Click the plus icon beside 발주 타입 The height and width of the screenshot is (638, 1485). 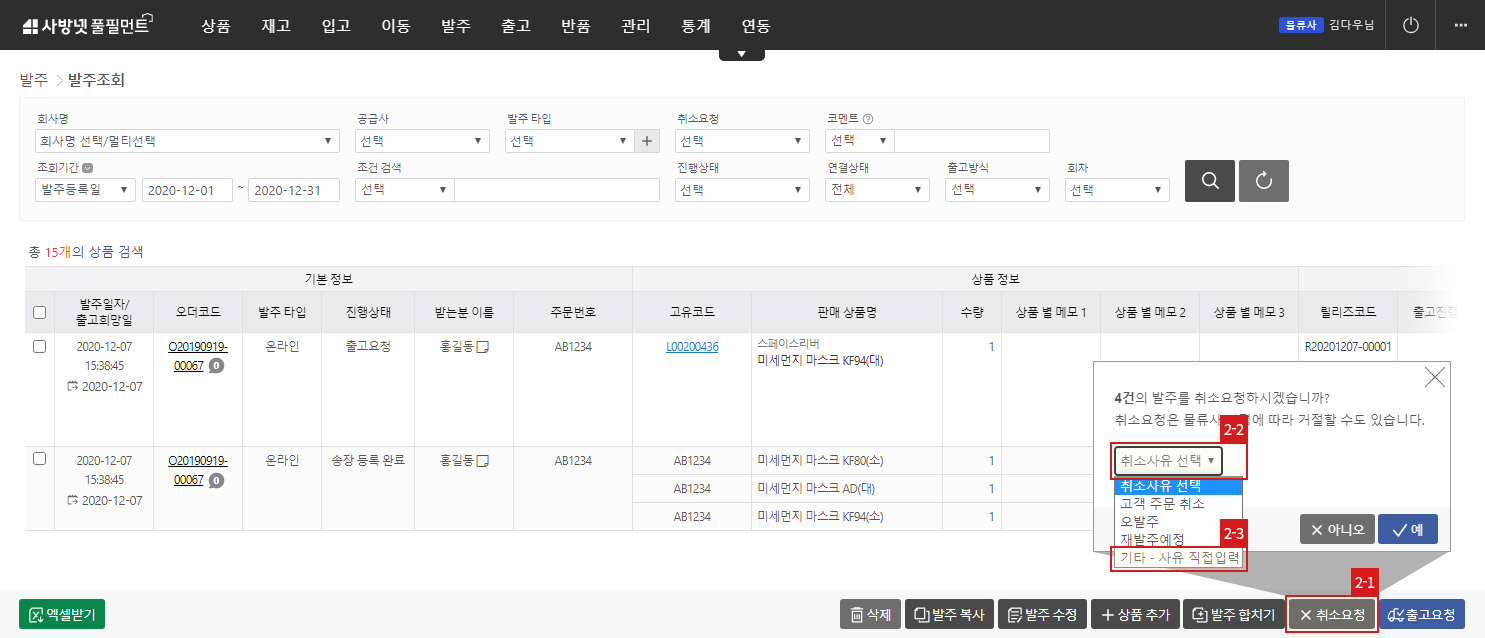[x=648, y=141]
